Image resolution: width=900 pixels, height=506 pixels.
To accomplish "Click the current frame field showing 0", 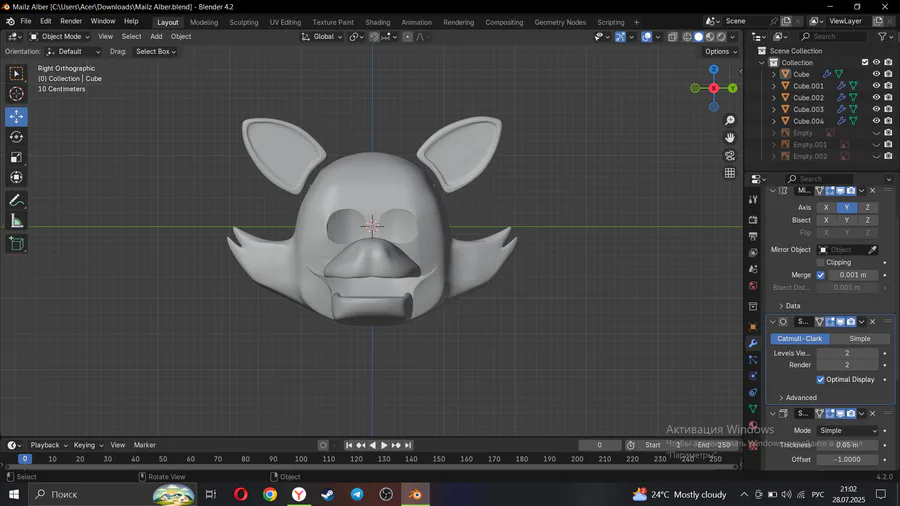I will click(600, 445).
